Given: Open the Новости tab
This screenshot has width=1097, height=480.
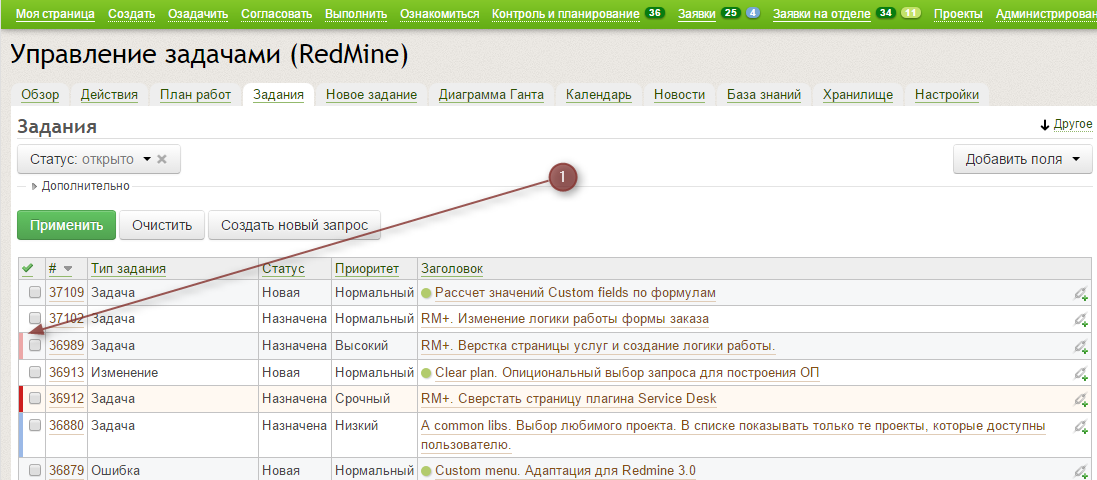Looking at the screenshot, I should coord(679,94).
